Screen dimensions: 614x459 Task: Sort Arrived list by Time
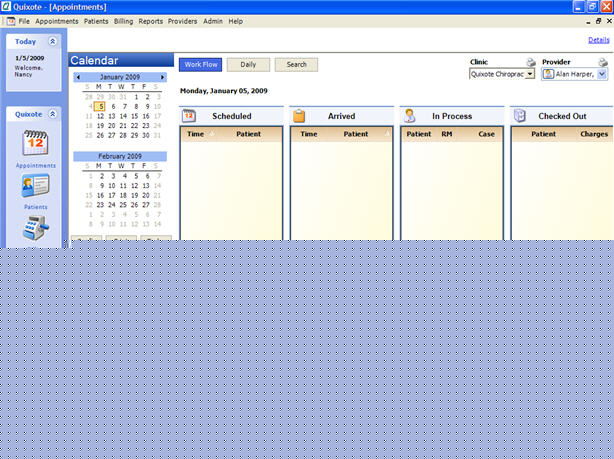(x=309, y=134)
